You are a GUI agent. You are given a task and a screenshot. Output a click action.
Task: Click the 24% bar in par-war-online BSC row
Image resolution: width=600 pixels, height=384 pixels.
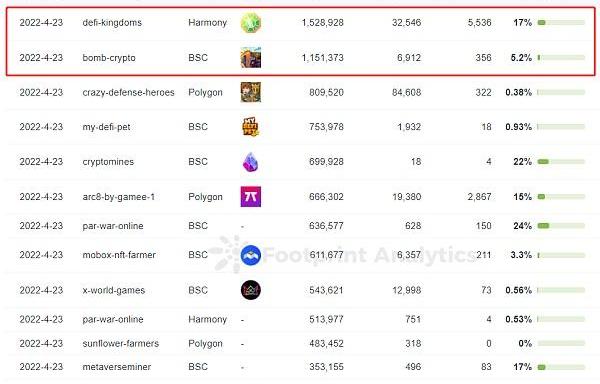pos(561,226)
